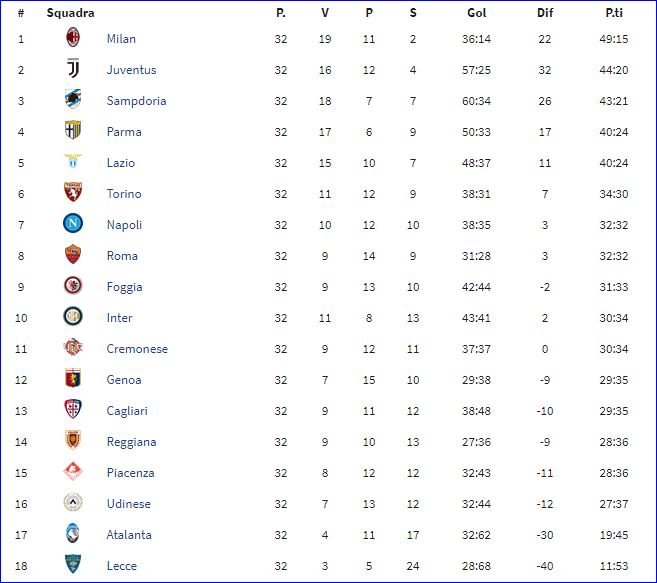This screenshot has height=583, width=657.
Task: Click the Atalanta crest icon
Action: (x=73, y=533)
